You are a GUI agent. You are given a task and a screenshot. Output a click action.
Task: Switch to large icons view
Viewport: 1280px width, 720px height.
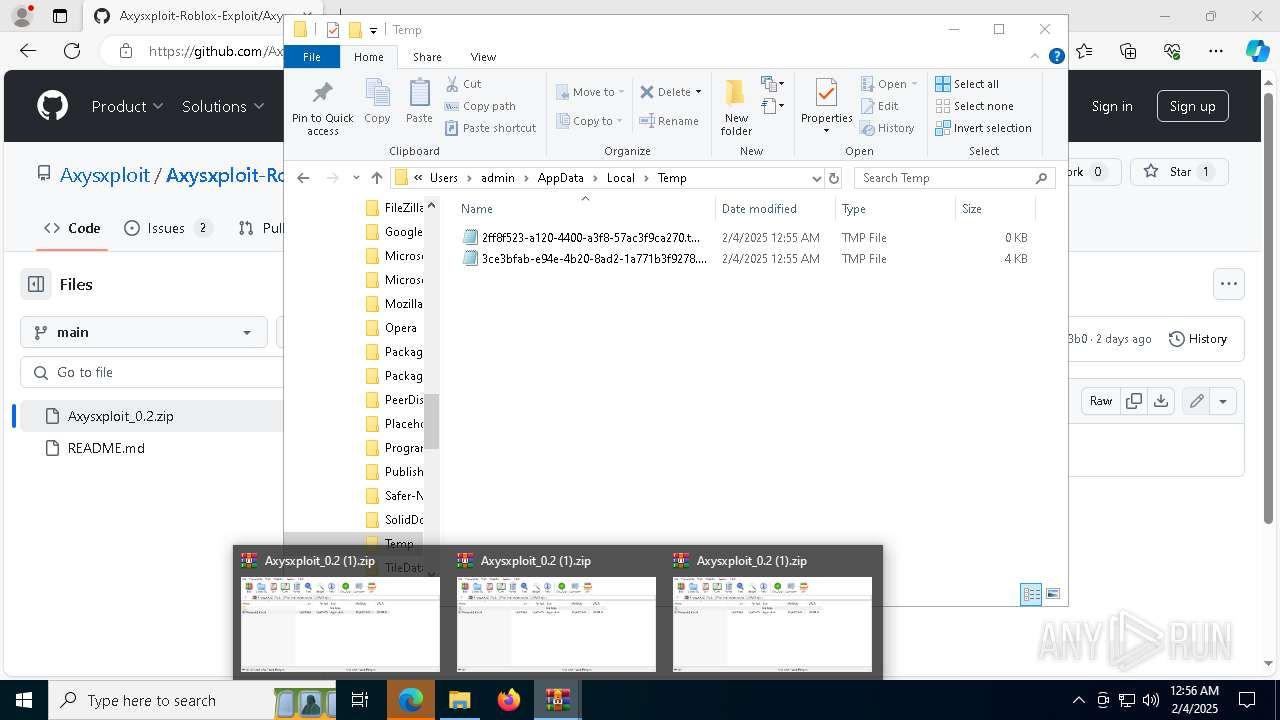[x=1053, y=594]
